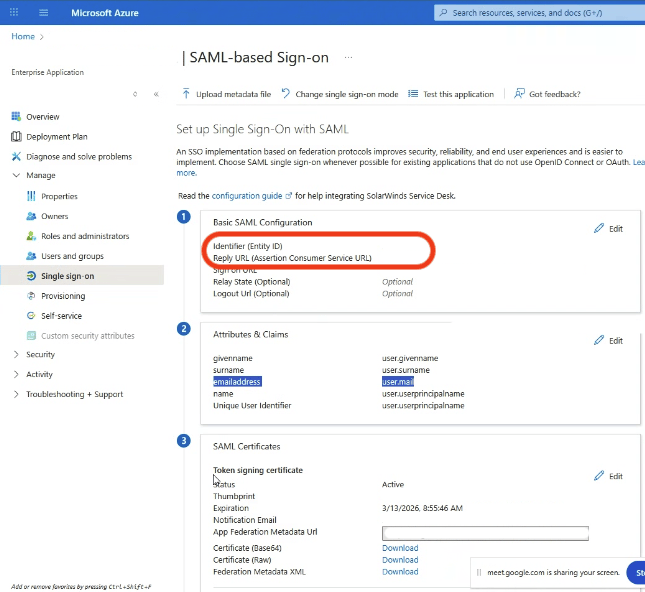This screenshot has height=592, width=645.
Task: Open the Azure waffle apps grid icon
Action: click(x=14, y=12)
